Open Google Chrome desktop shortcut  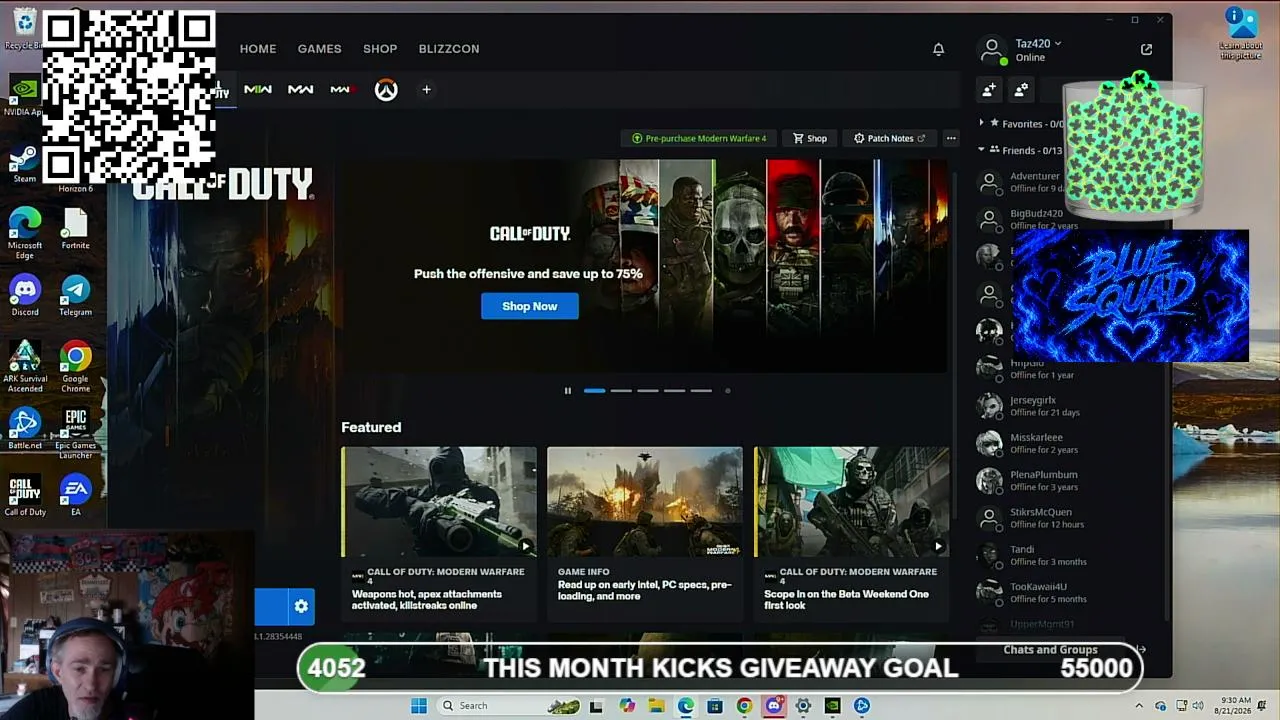click(x=75, y=367)
